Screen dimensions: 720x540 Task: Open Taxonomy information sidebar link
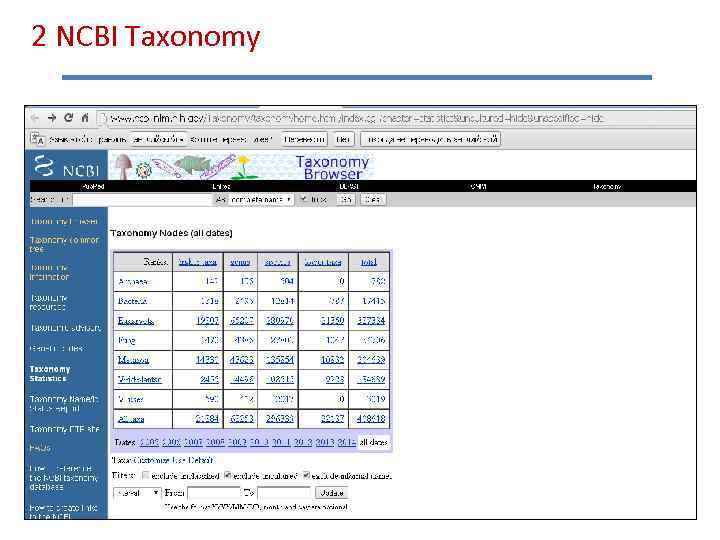click(50, 272)
